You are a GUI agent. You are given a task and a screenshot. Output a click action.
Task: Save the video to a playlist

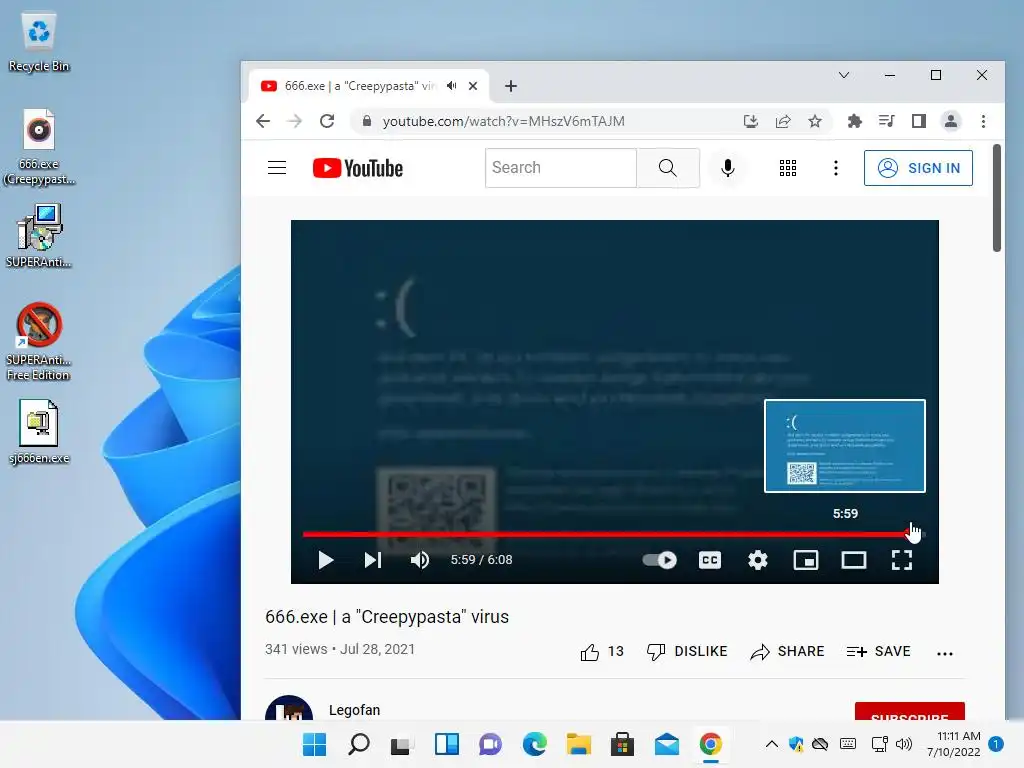(x=878, y=652)
